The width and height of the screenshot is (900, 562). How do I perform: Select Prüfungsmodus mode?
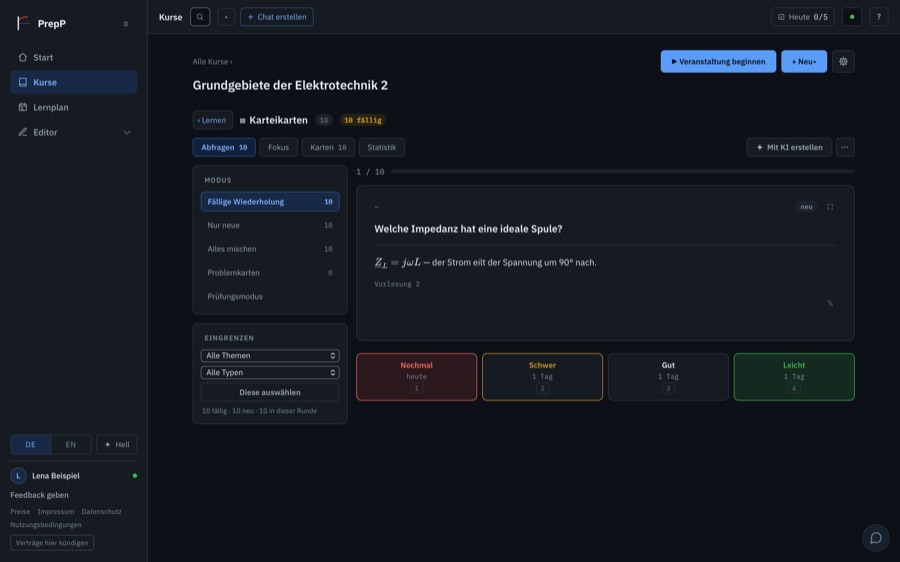[x=270, y=296]
